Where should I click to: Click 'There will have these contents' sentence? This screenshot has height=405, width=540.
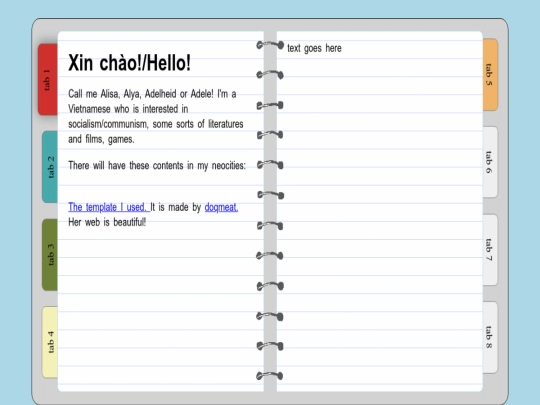click(x=157, y=166)
